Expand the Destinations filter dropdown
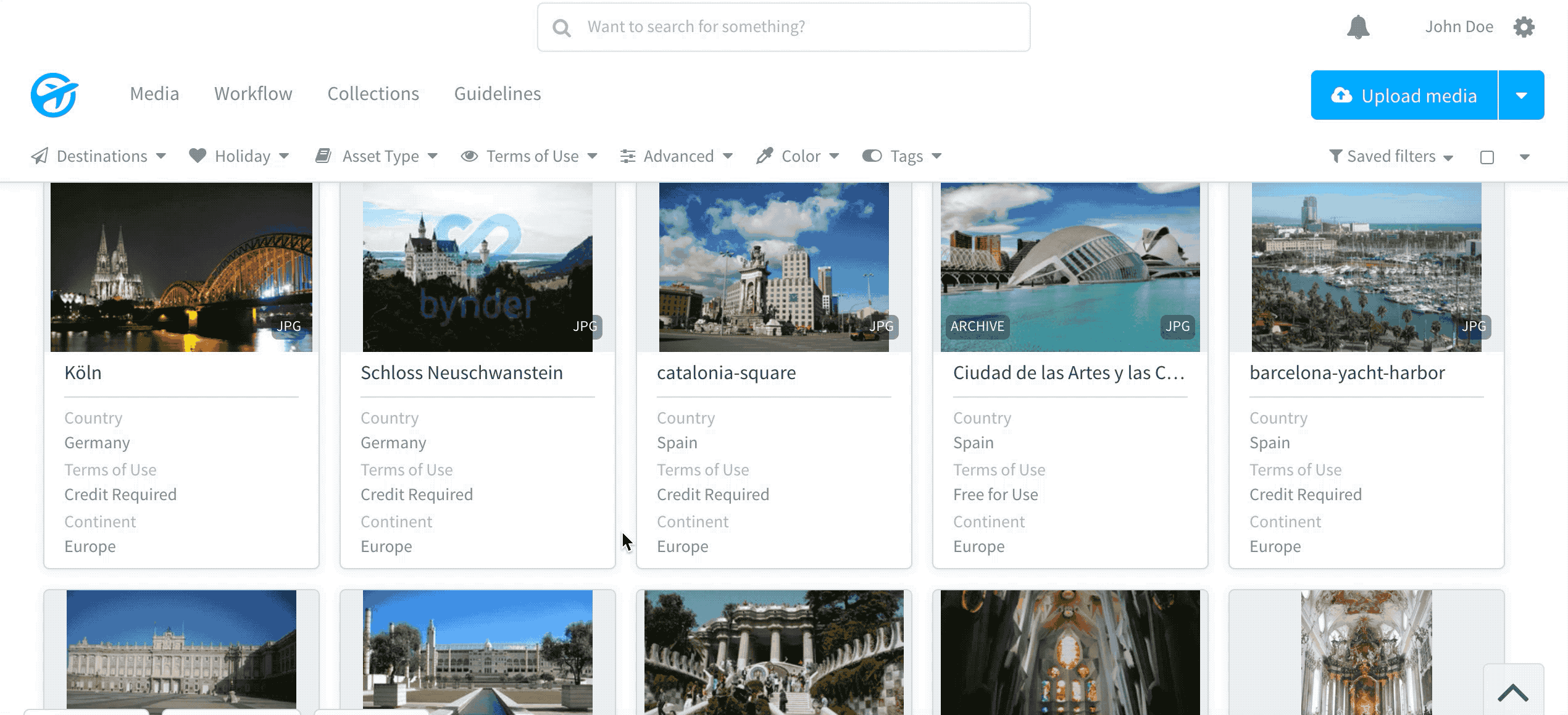Viewport: 1568px width, 715px height. click(x=161, y=156)
